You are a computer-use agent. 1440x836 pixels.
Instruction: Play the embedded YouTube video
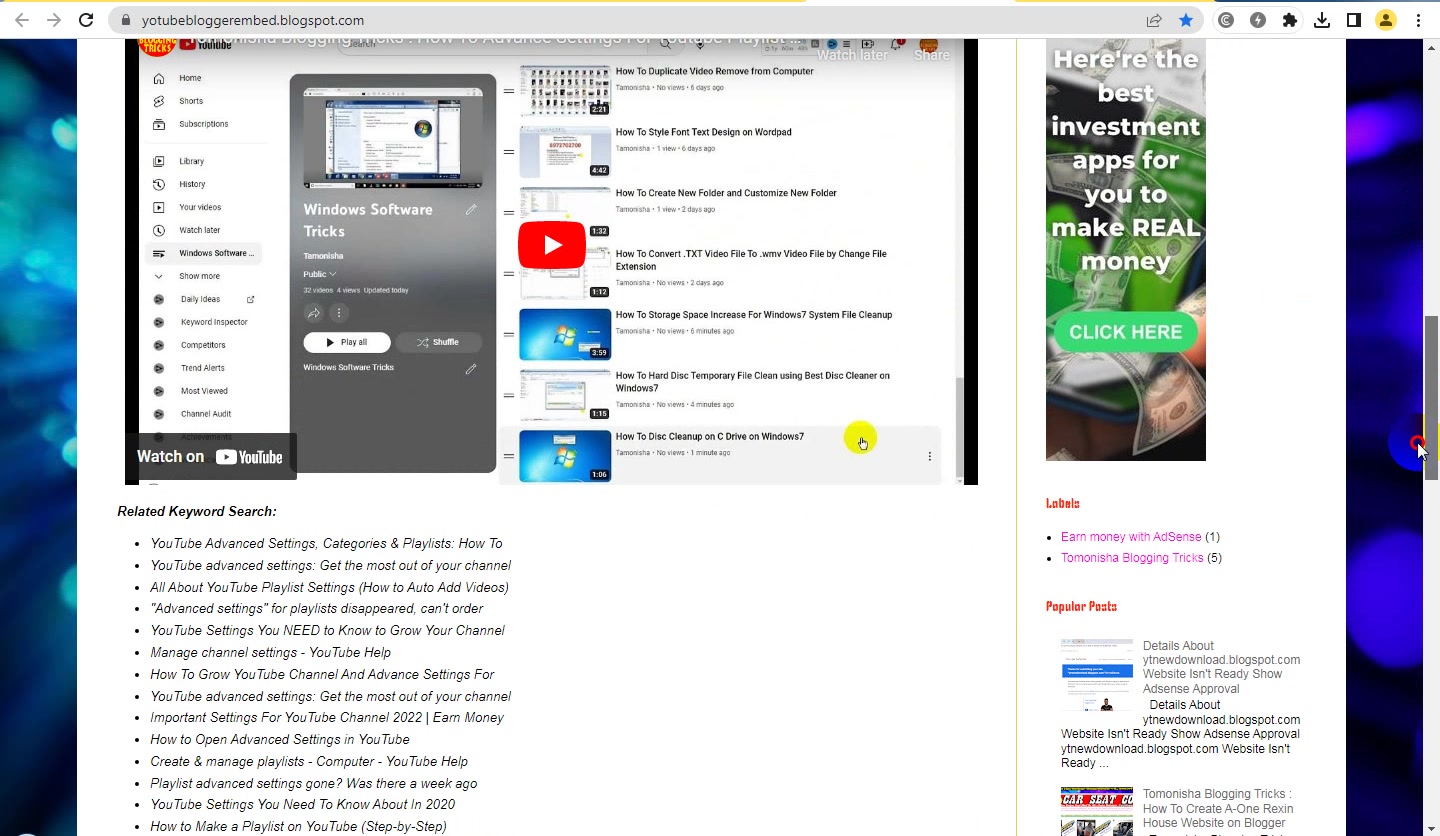coord(552,245)
